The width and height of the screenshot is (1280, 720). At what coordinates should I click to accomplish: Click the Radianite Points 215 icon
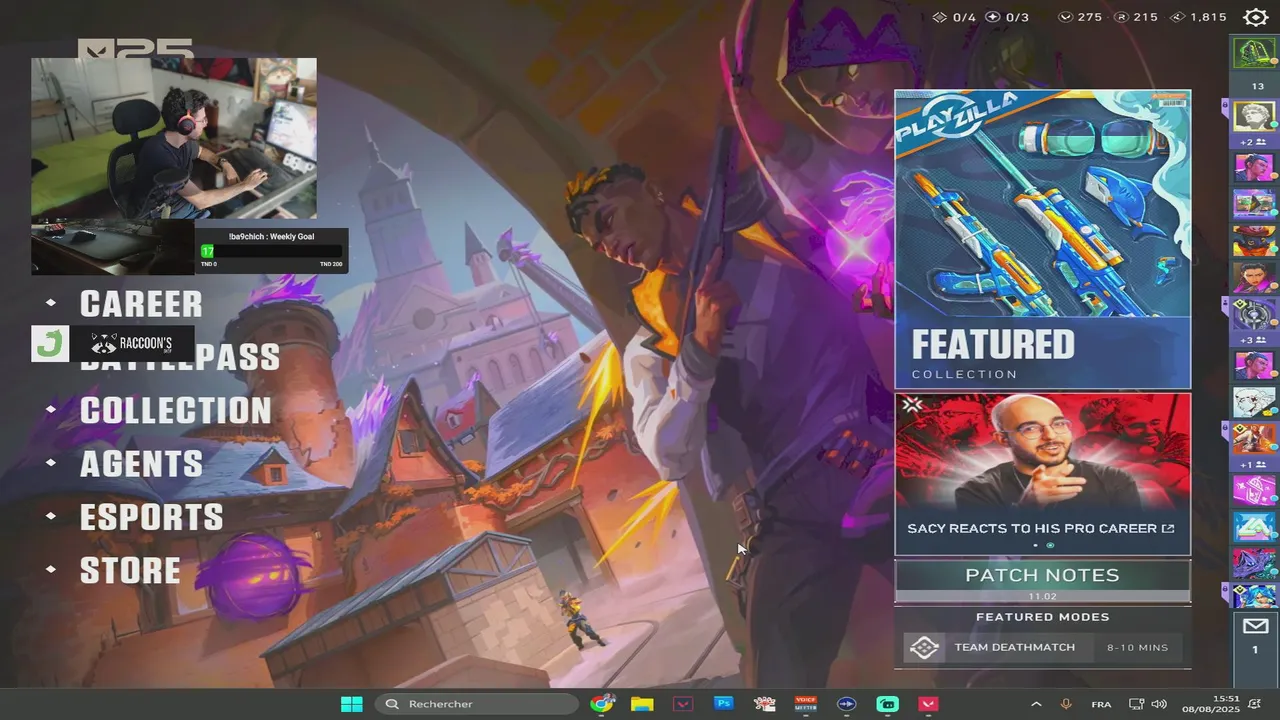click(1121, 17)
